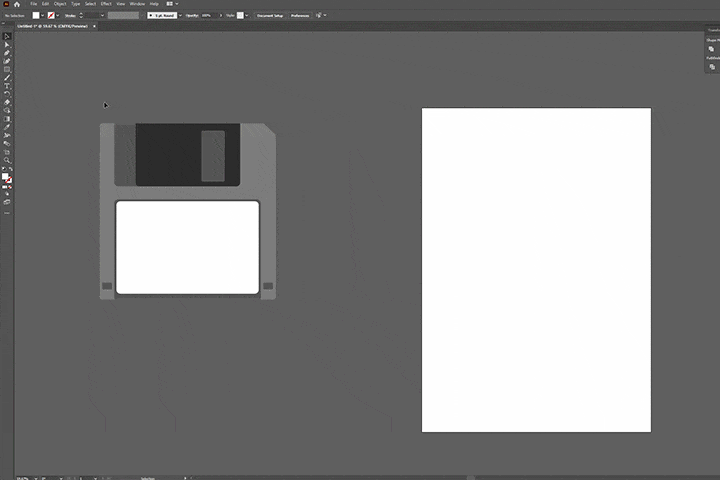
Task: Expand the stroke color dropdown arrow
Action: tap(57, 16)
